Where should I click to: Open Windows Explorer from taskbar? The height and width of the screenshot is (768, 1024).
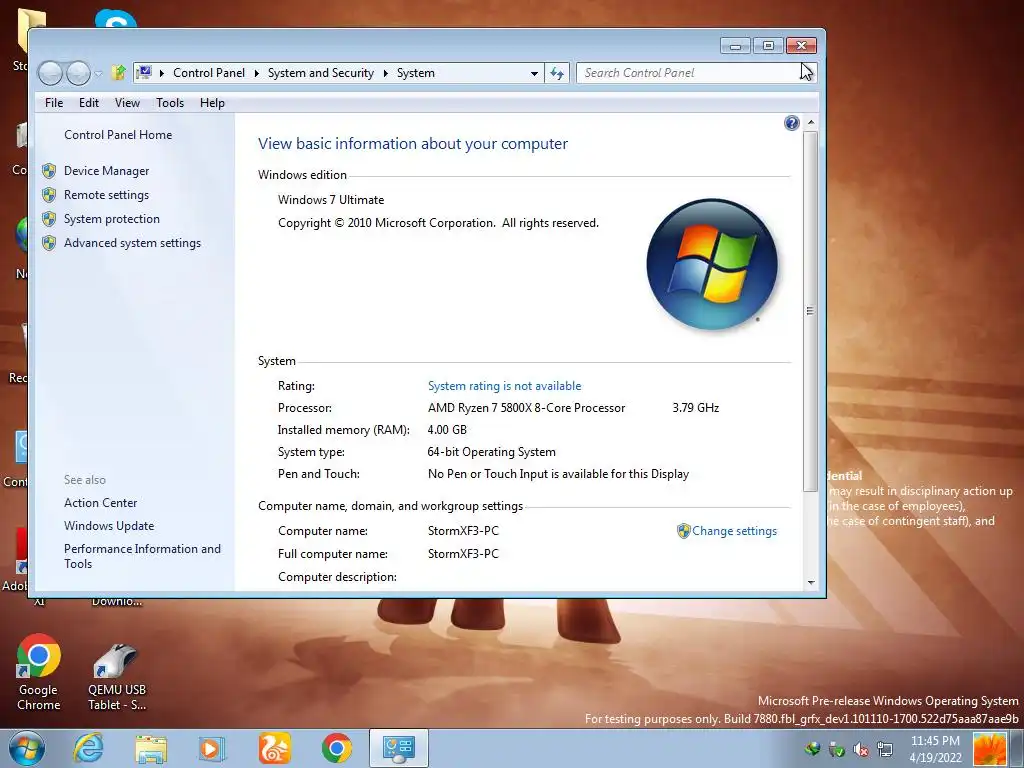coord(151,748)
